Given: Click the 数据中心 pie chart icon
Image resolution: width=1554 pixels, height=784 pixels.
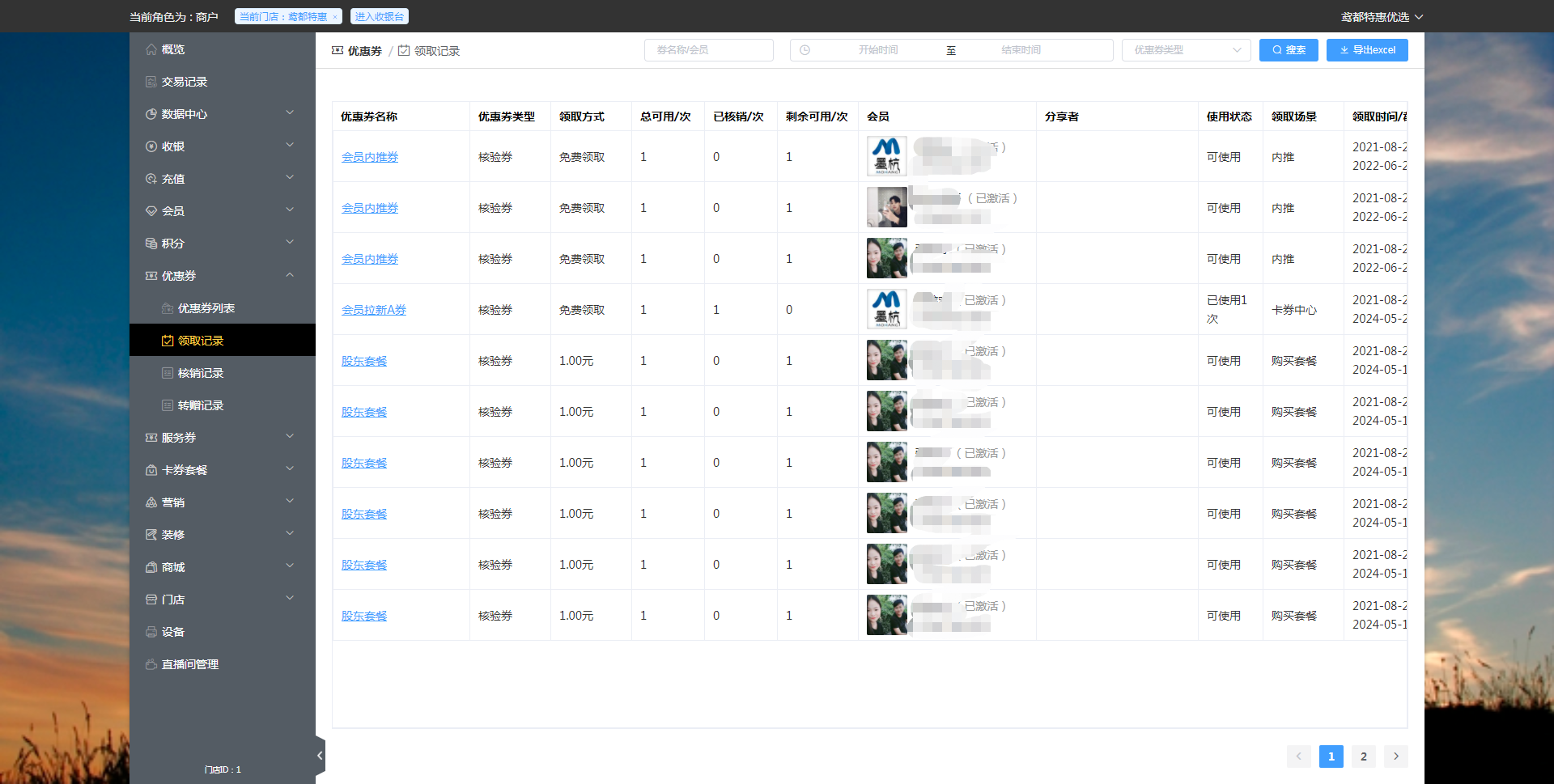Looking at the screenshot, I should tap(151, 114).
